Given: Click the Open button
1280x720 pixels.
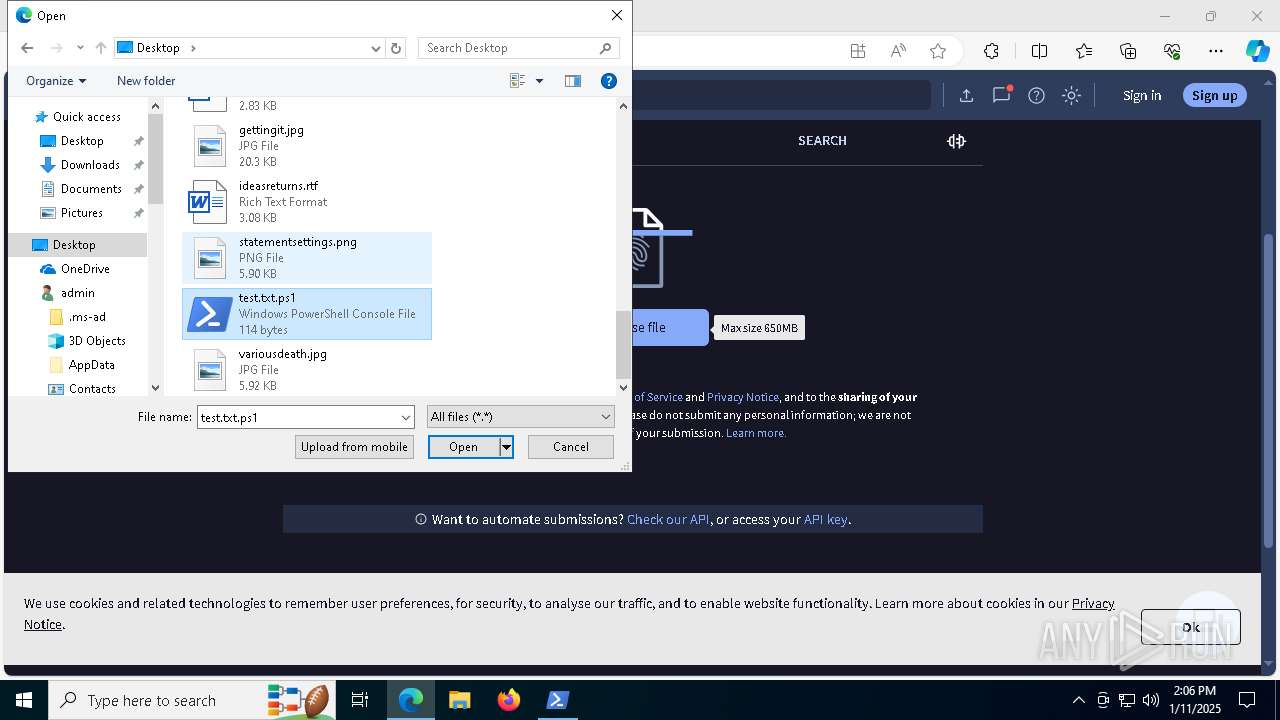Looking at the screenshot, I should tap(464, 447).
